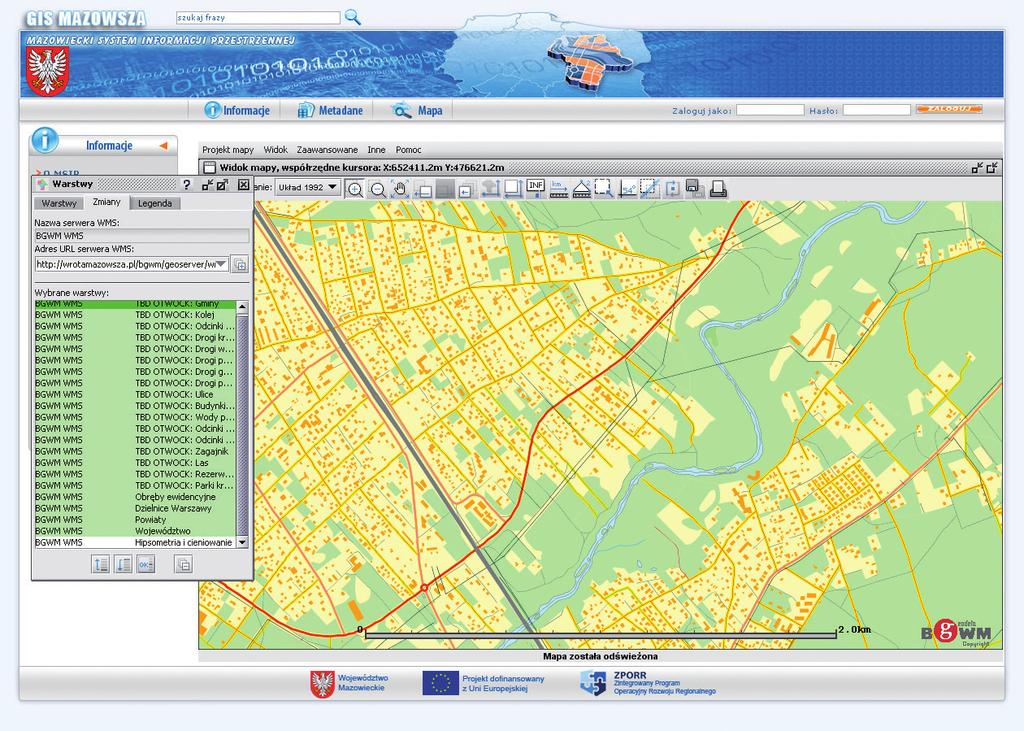Click the blue Informacje panel circle icon

click(x=45, y=140)
